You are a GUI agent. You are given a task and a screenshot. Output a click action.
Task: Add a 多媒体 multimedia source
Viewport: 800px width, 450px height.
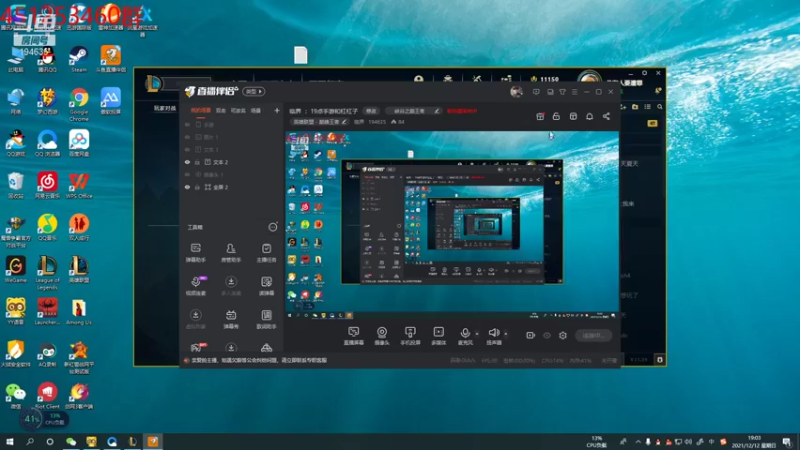click(x=438, y=336)
